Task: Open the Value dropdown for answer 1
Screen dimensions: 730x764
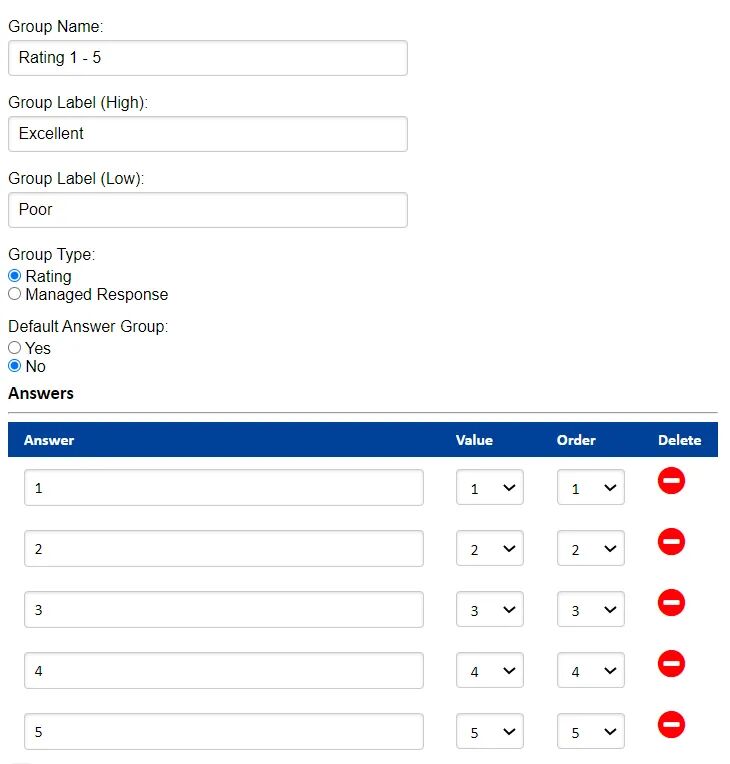Action: tap(490, 487)
